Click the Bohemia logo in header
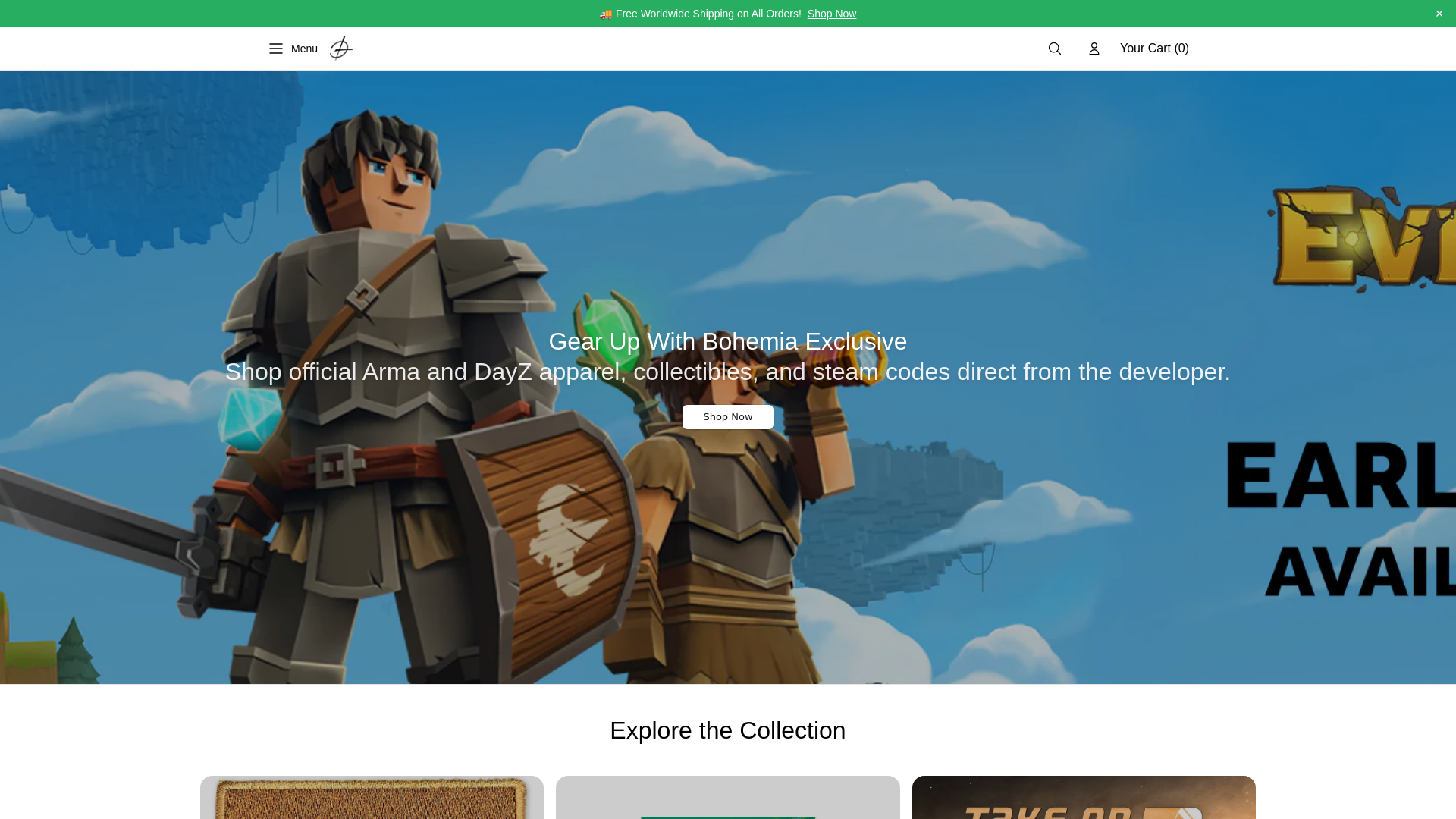 (340, 49)
